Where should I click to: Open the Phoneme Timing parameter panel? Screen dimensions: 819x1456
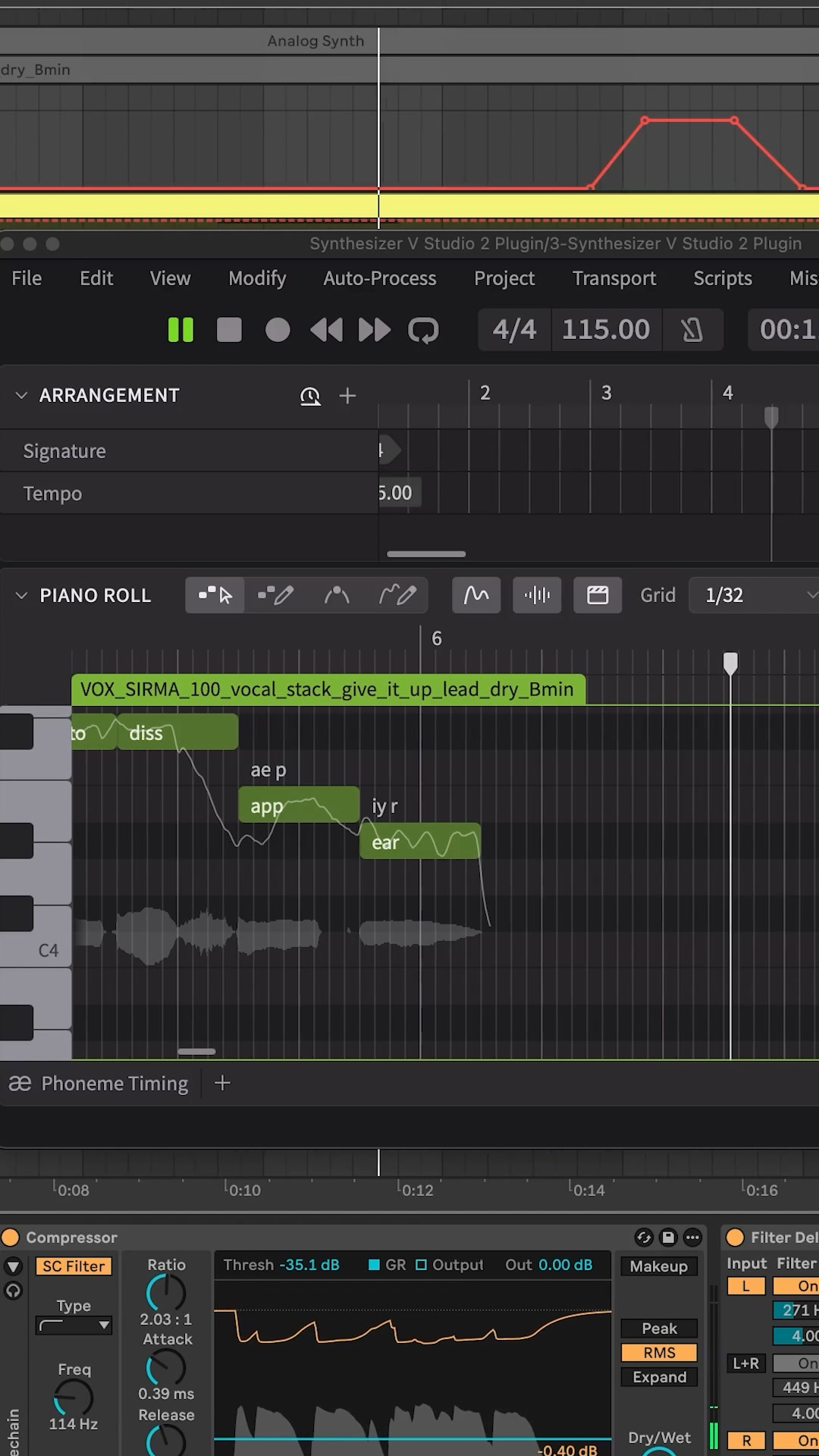tap(99, 1084)
